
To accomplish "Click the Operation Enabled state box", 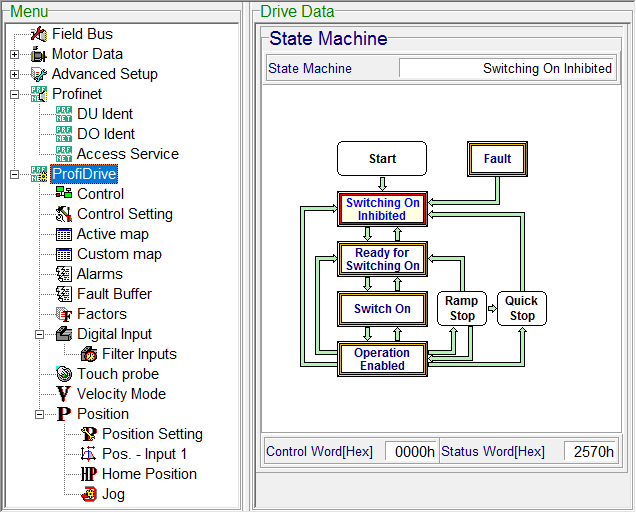I will pyautogui.click(x=382, y=359).
